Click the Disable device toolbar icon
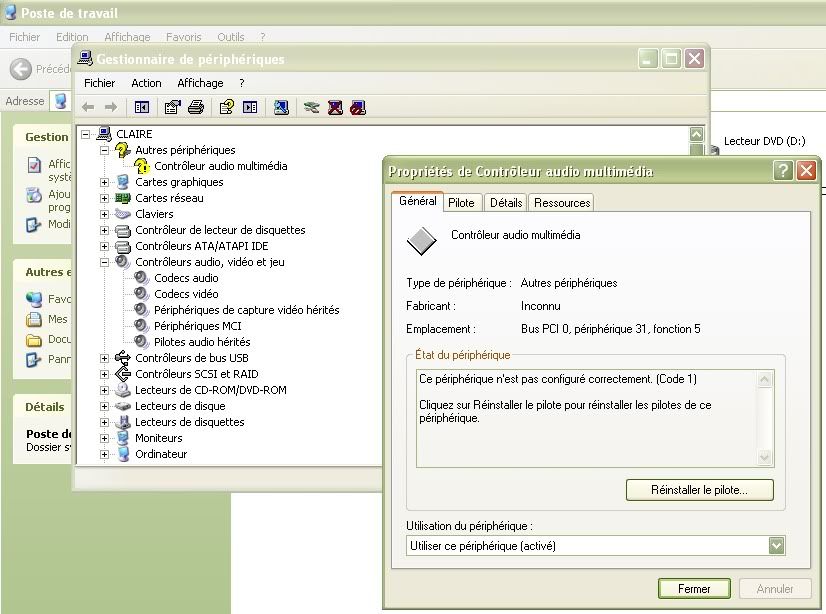Viewport: 826px width, 614px height. [x=358, y=107]
